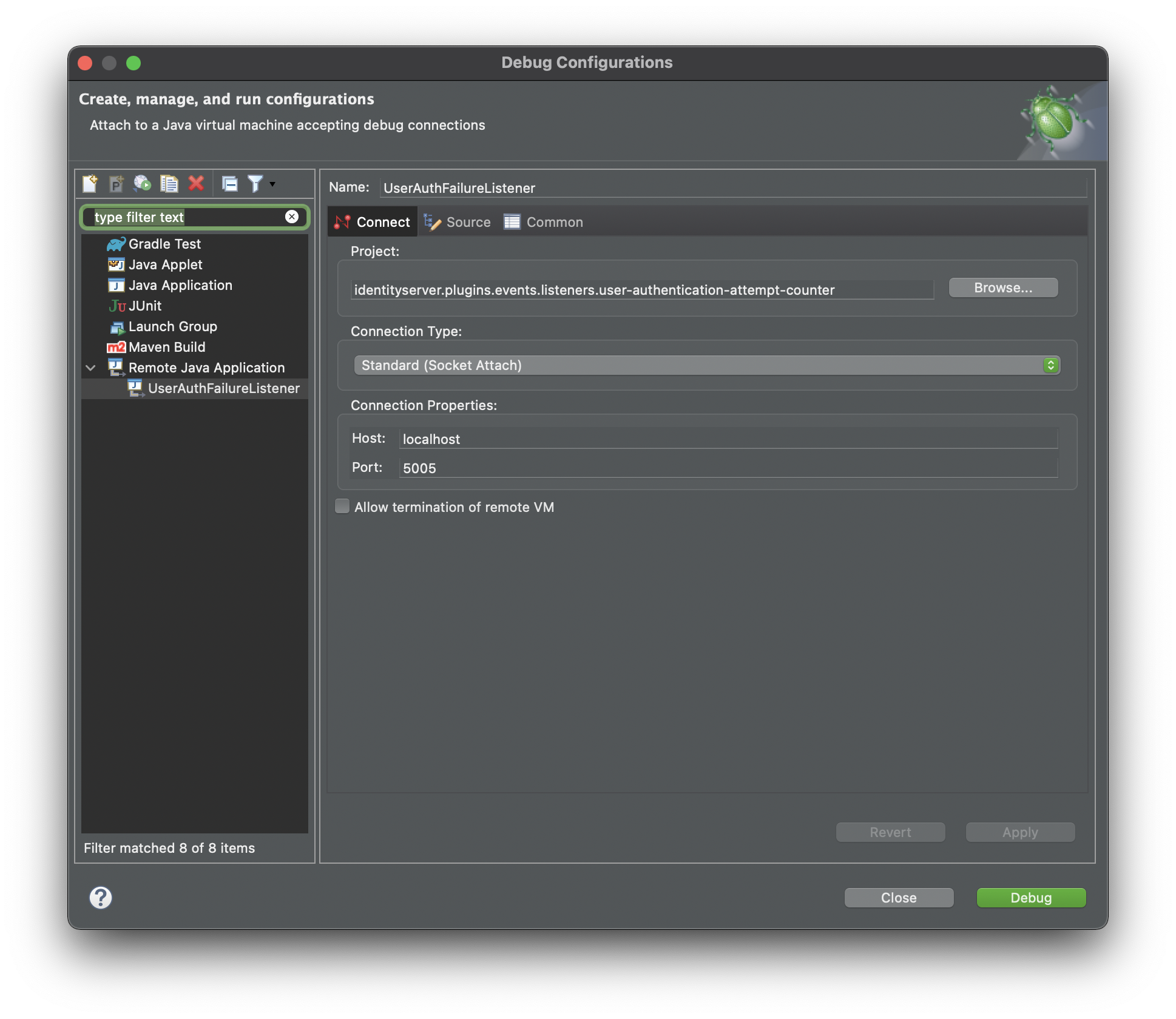Click the Host field containing localhost
Image resolution: width=1176 pixels, height=1019 pixels.
728,439
